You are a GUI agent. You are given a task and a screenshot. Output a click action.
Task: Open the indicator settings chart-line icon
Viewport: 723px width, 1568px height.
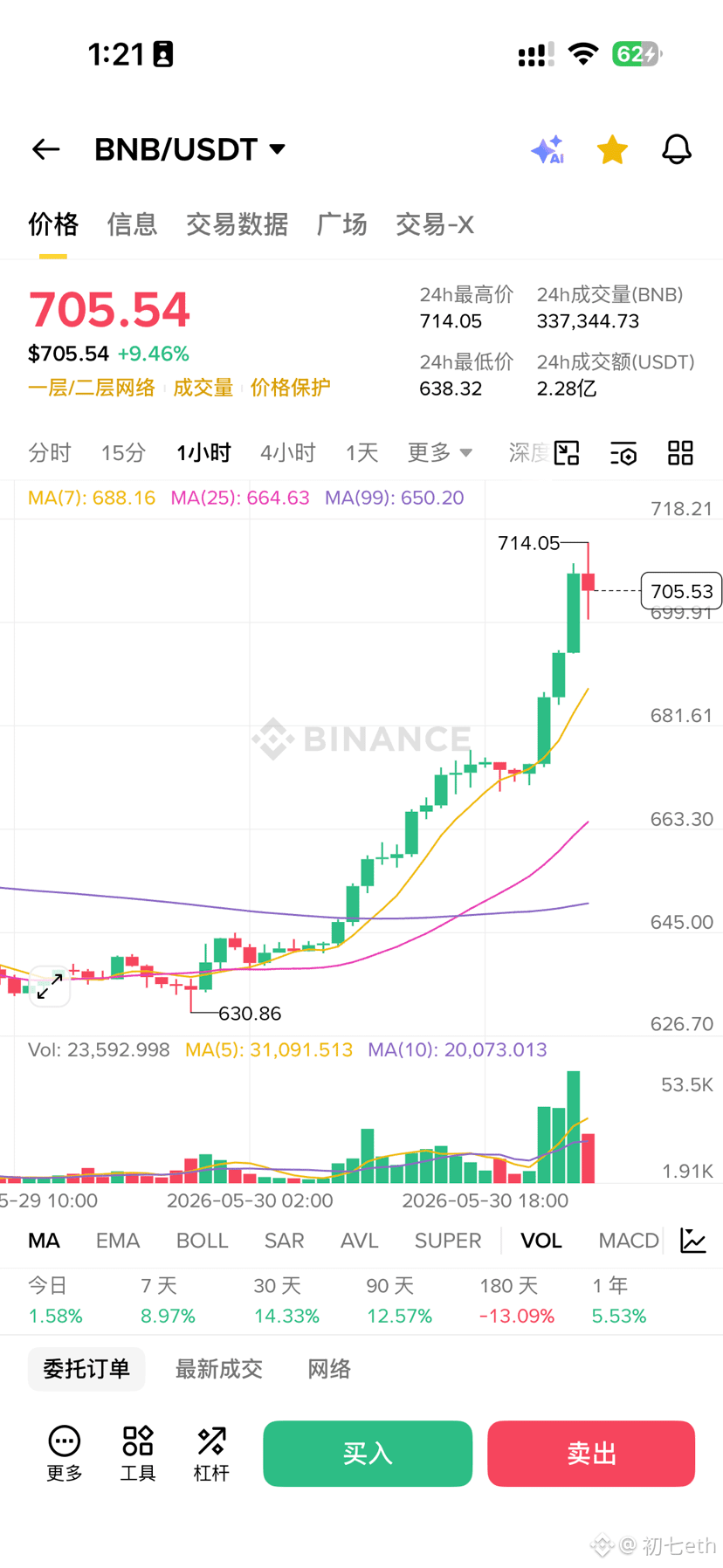tap(693, 1241)
